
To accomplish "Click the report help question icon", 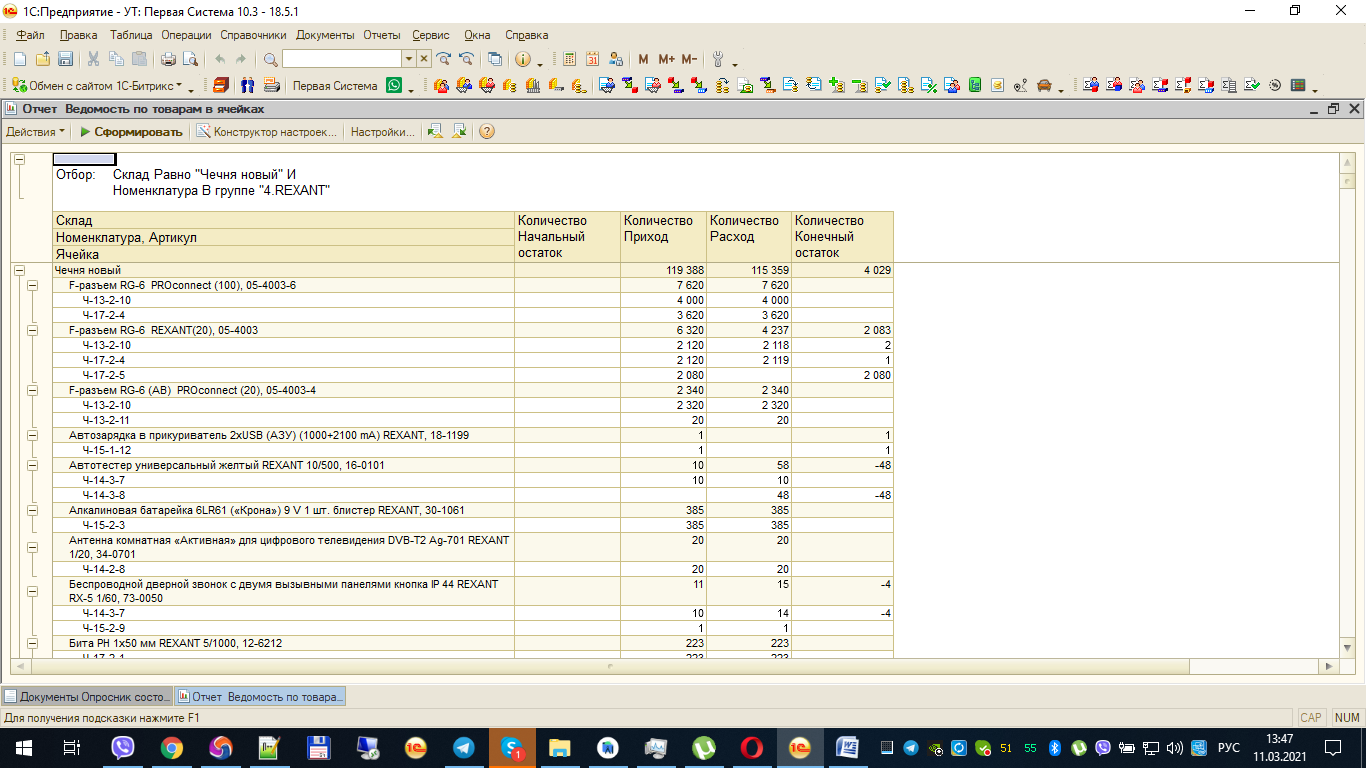I will 487,131.
